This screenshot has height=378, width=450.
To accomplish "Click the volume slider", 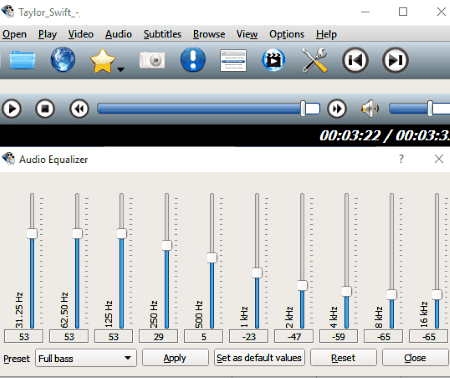I will click(419, 109).
